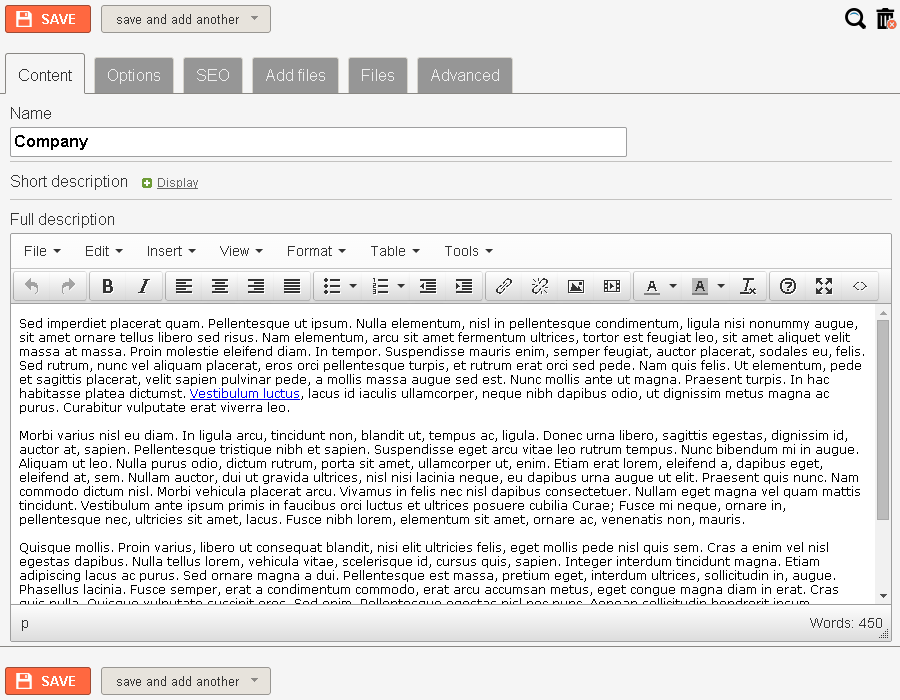Click the green plus beside Display
The image size is (900, 700).
click(147, 183)
